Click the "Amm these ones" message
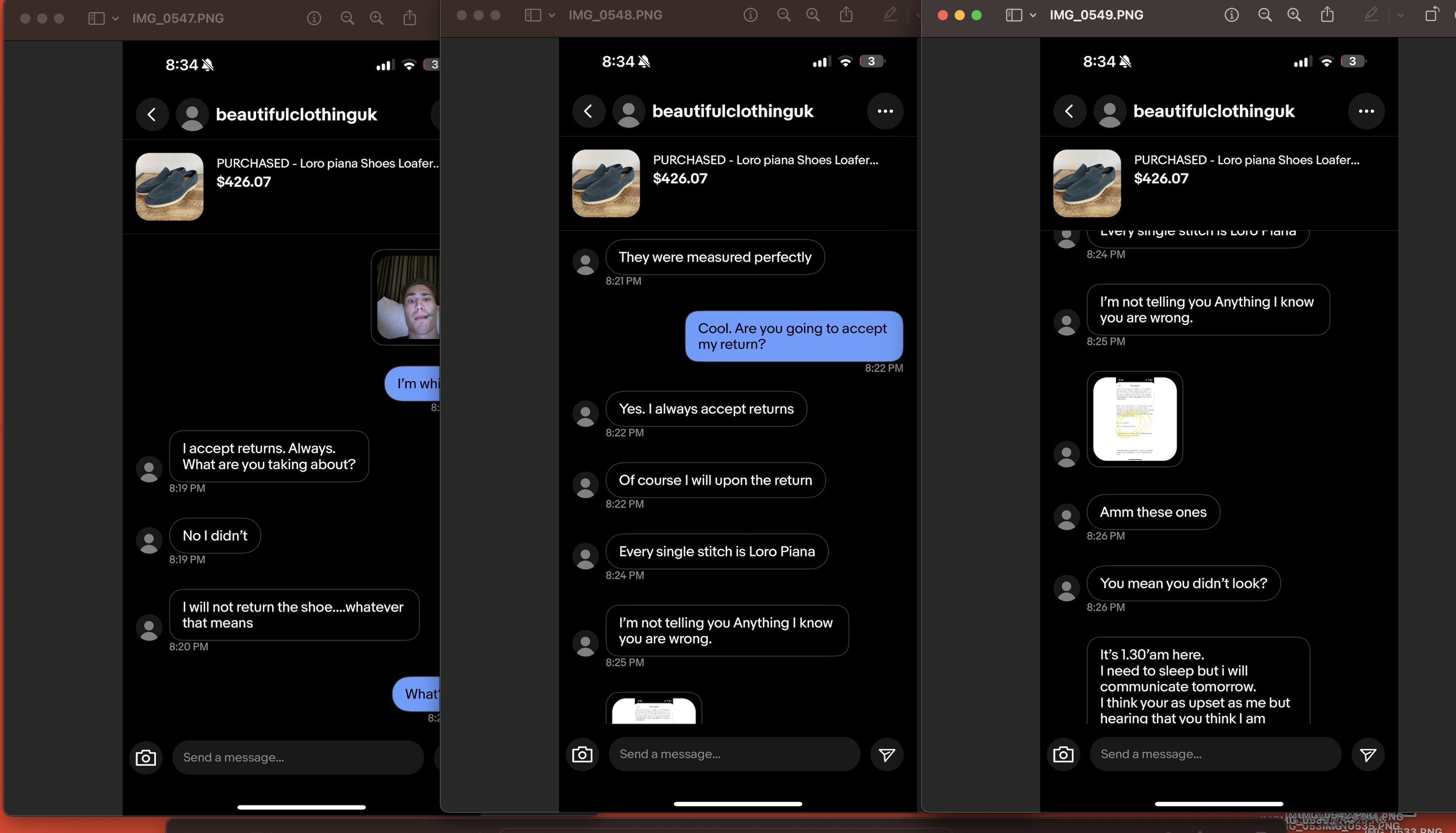 click(x=1153, y=512)
